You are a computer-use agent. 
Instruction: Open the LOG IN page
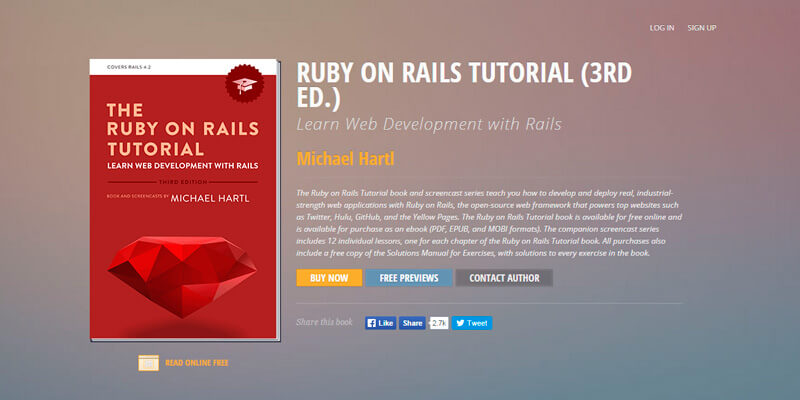pos(661,27)
